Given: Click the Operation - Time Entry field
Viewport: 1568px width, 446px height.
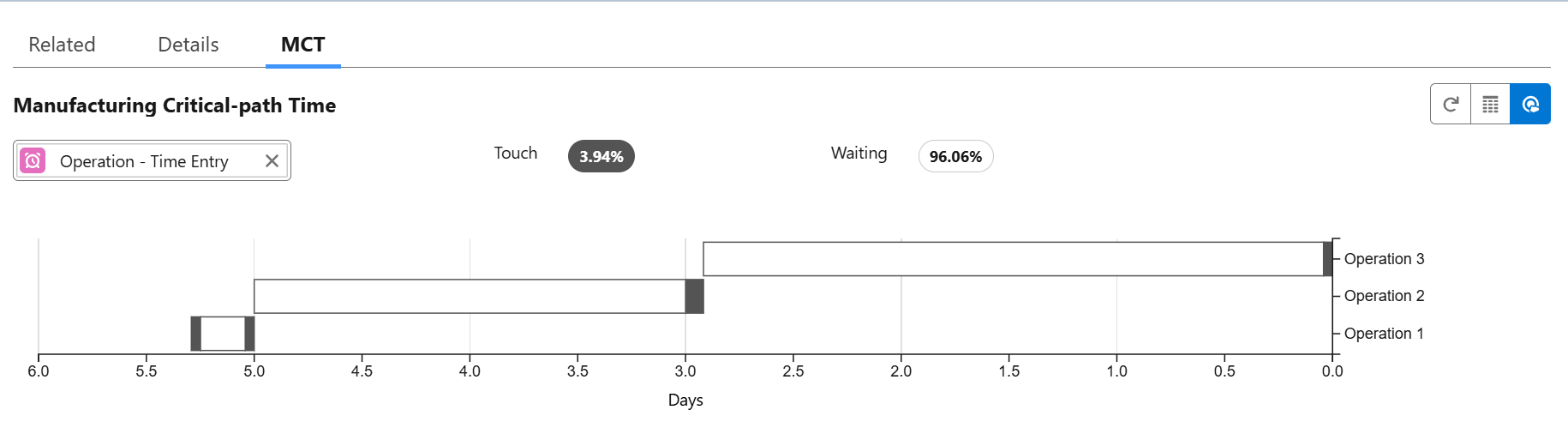Looking at the screenshot, I should coord(144,161).
